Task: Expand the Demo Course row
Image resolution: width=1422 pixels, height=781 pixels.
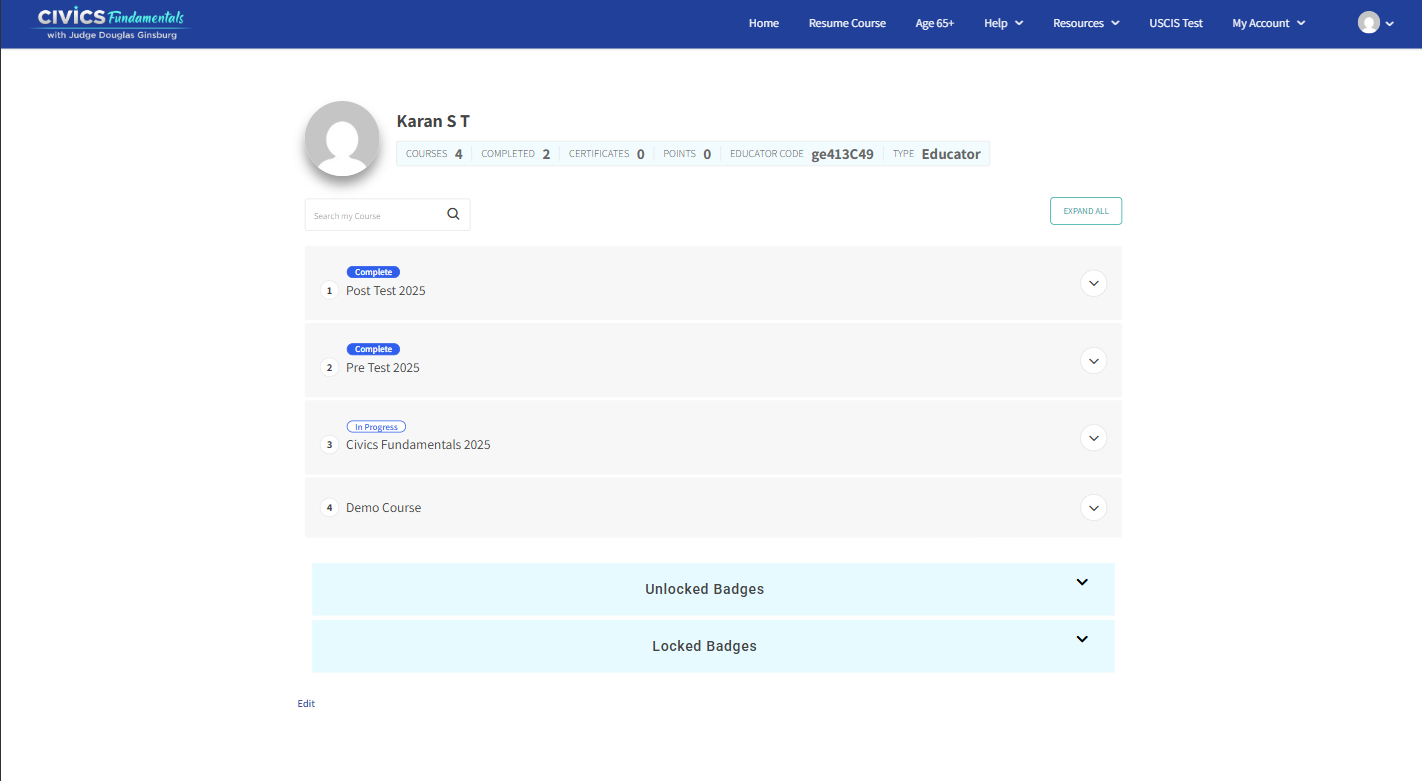Action: [1093, 508]
